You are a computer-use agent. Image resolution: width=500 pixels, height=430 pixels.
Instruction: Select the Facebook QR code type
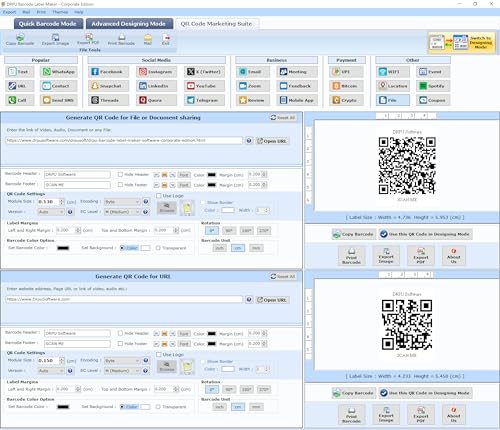click(x=108, y=72)
